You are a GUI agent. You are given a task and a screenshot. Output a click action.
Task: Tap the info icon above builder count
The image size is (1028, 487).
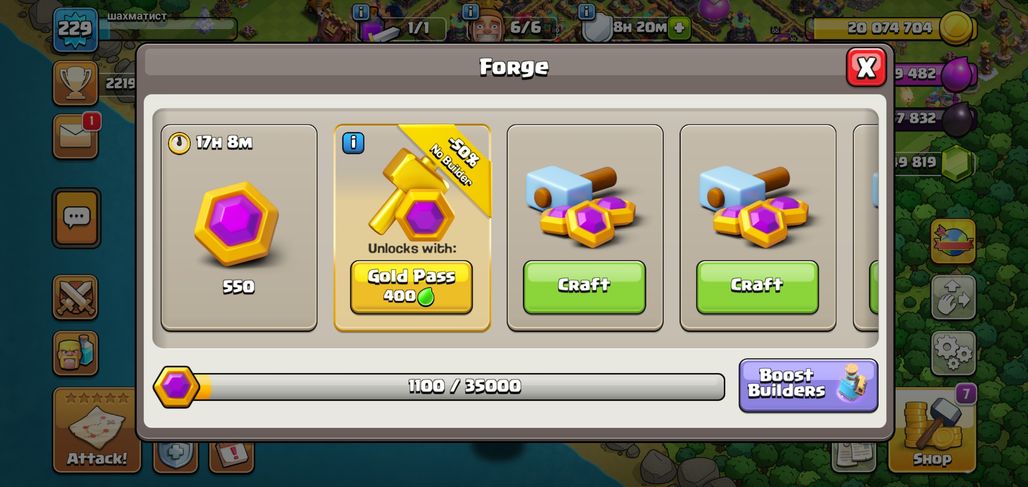tap(471, 12)
